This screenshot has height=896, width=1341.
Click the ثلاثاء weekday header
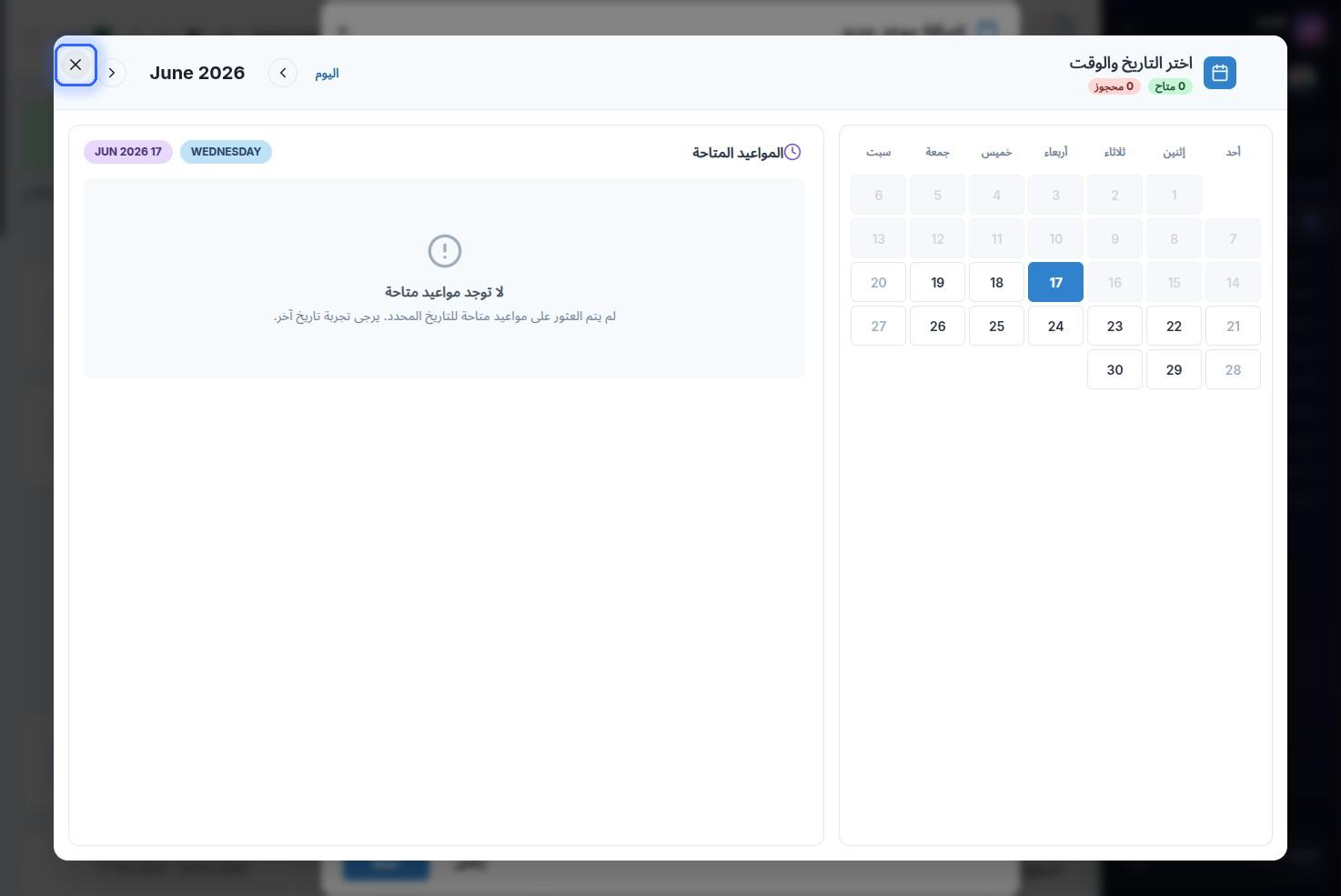click(1114, 152)
